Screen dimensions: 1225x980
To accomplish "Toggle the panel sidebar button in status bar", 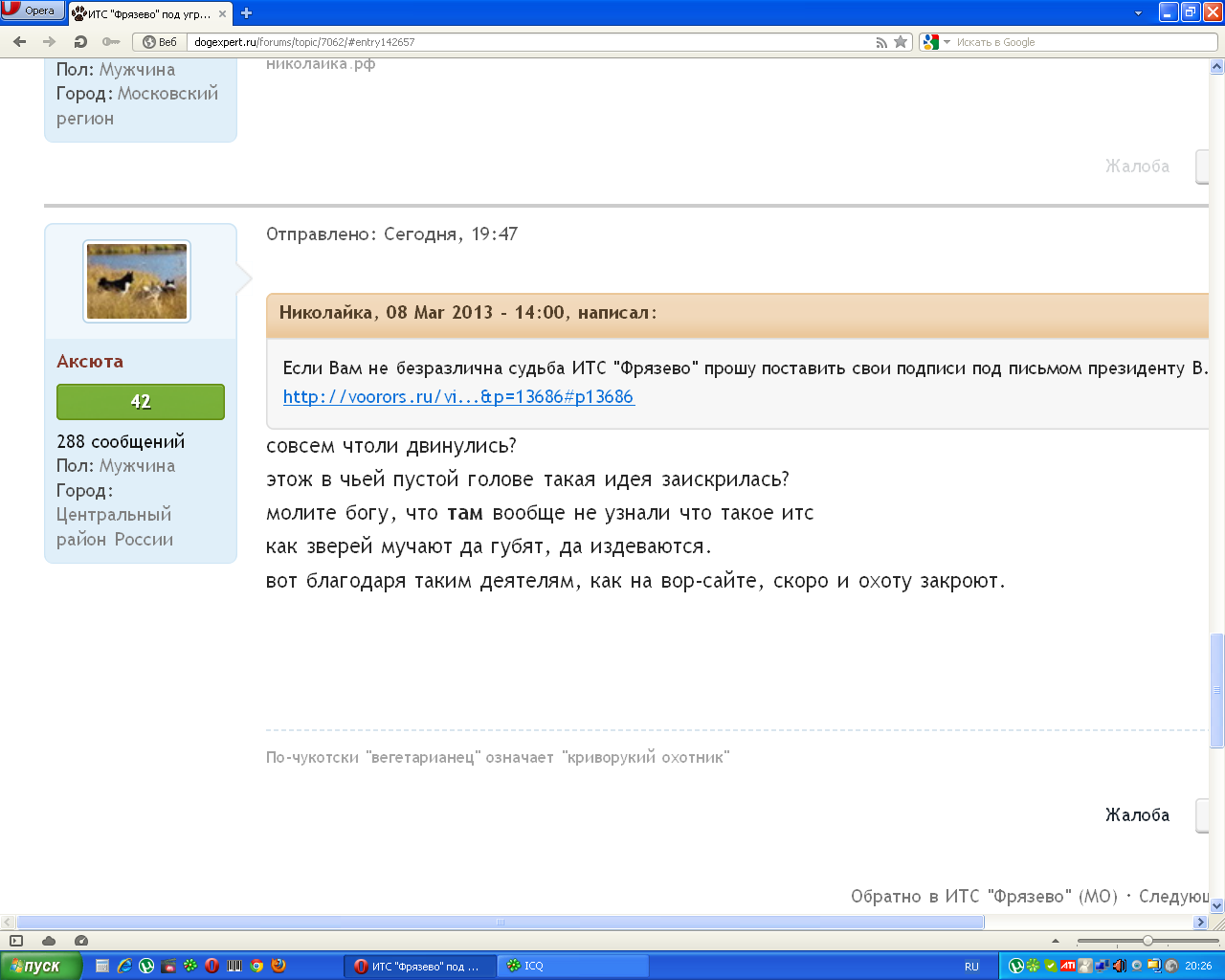I will tap(16, 941).
